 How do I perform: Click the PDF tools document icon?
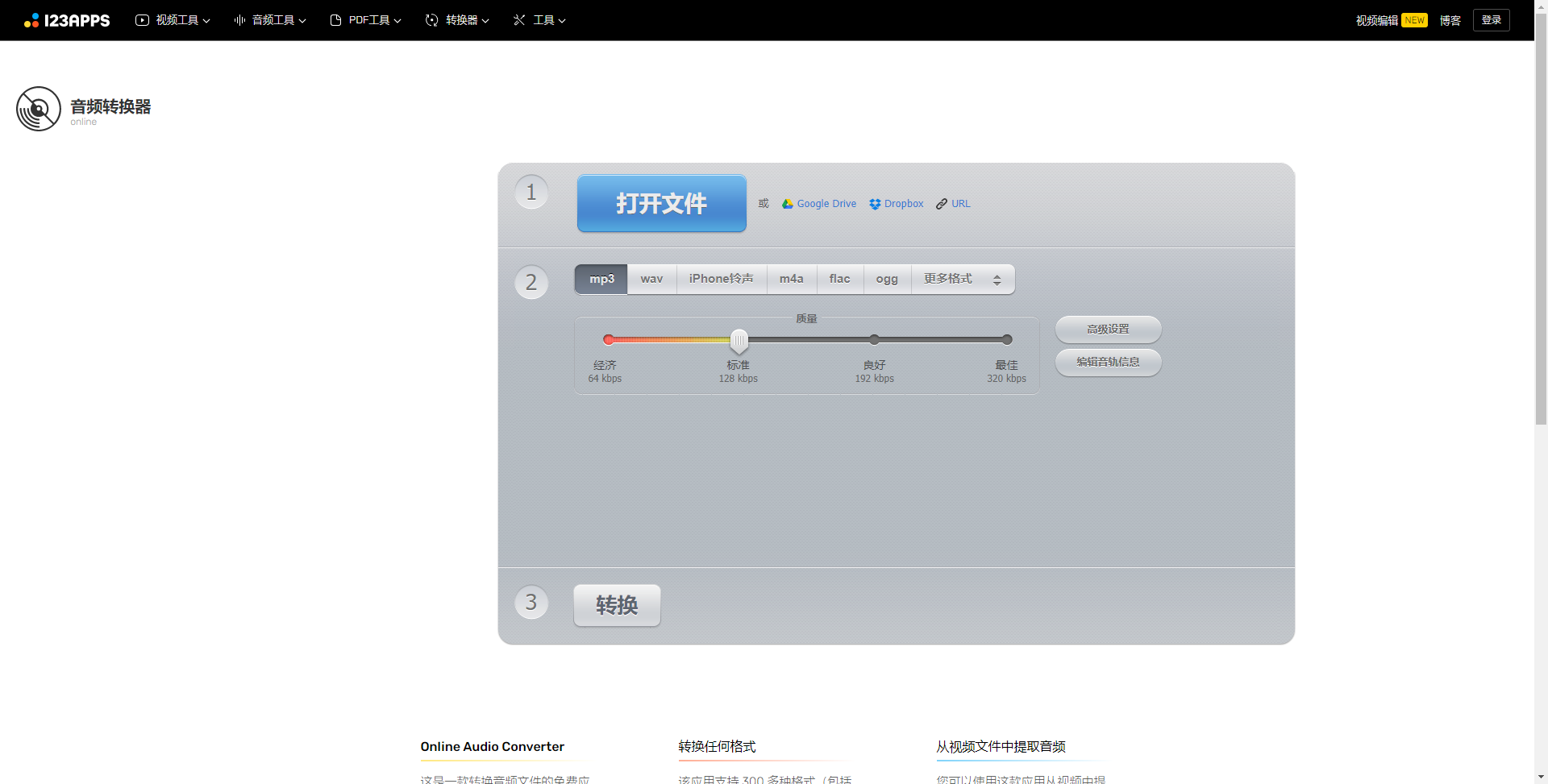335,20
